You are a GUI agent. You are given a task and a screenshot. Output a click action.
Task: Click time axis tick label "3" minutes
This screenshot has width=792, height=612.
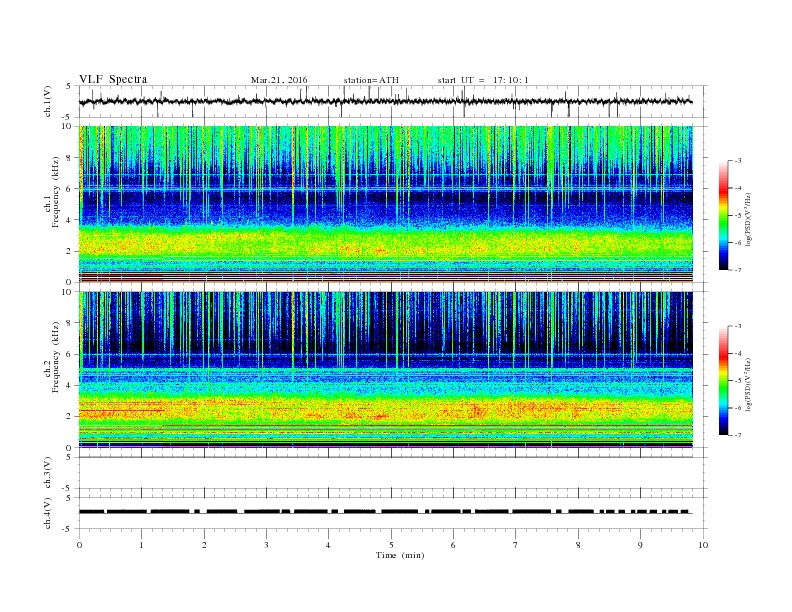pos(266,545)
